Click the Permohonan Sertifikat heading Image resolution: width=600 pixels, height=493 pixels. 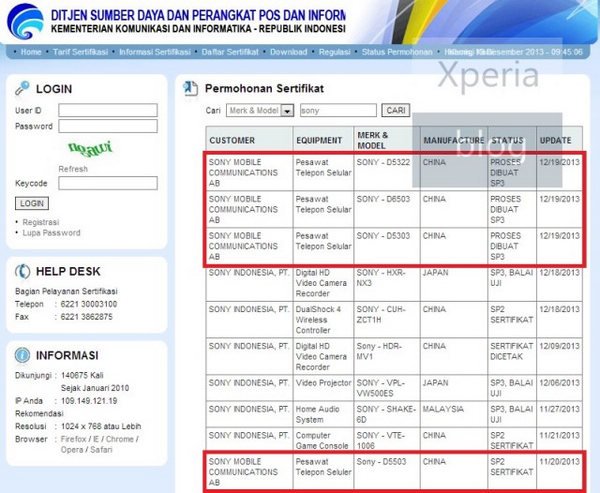[264, 89]
